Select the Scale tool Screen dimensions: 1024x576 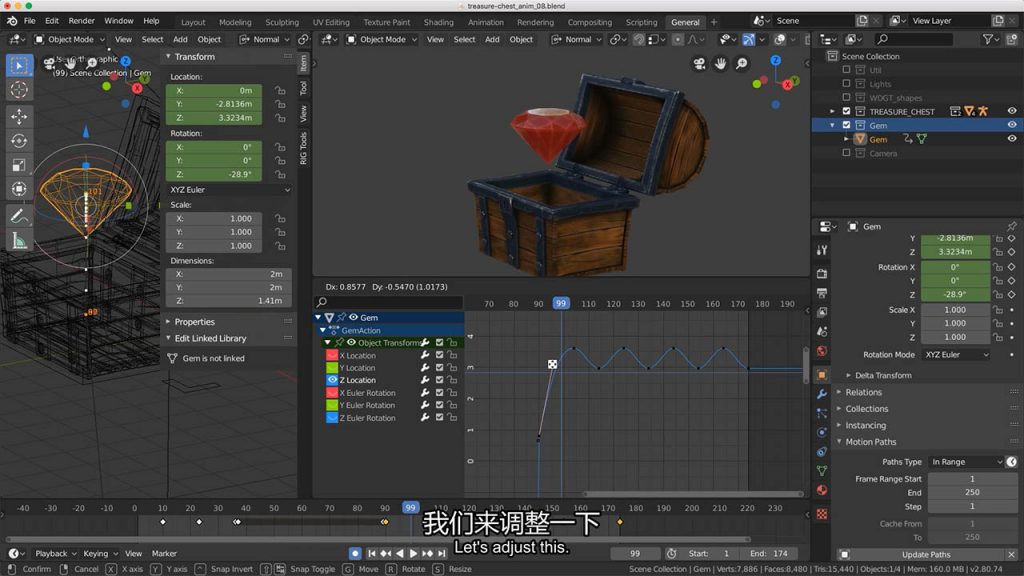(19, 165)
